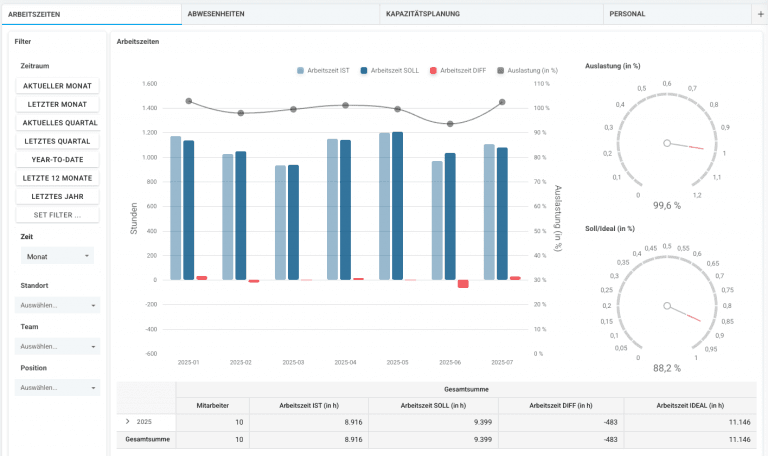Select Aktueller Monat time filter
The height and width of the screenshot is (456, 768).
(x=57, y=86)
